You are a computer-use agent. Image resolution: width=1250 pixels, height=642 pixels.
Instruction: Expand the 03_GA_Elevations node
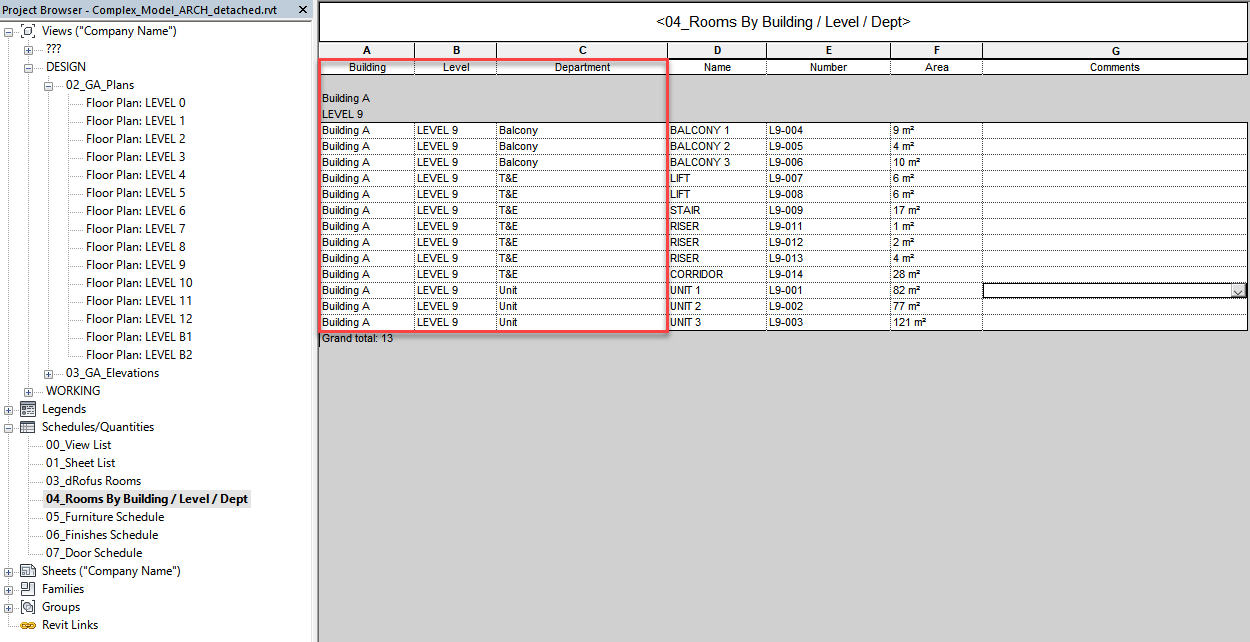coord(49,373)
